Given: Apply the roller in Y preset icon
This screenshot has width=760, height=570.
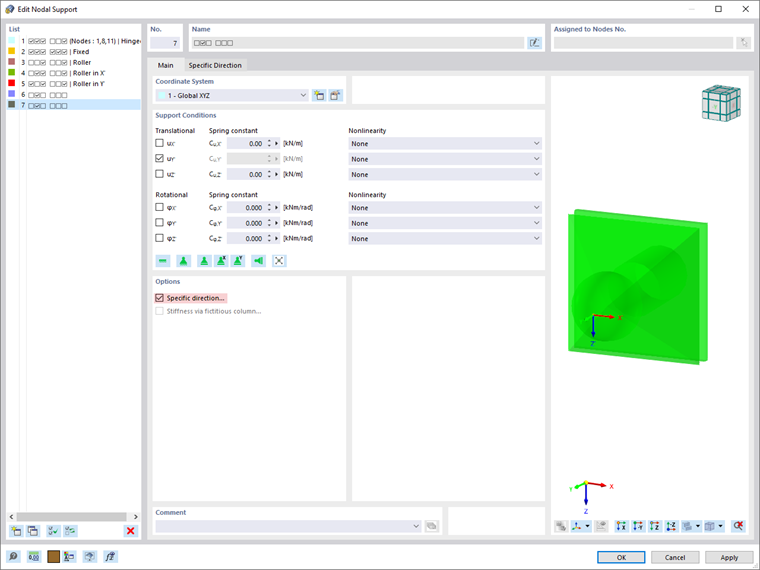Looking at the screenshot, I should (x=238, y=261).
